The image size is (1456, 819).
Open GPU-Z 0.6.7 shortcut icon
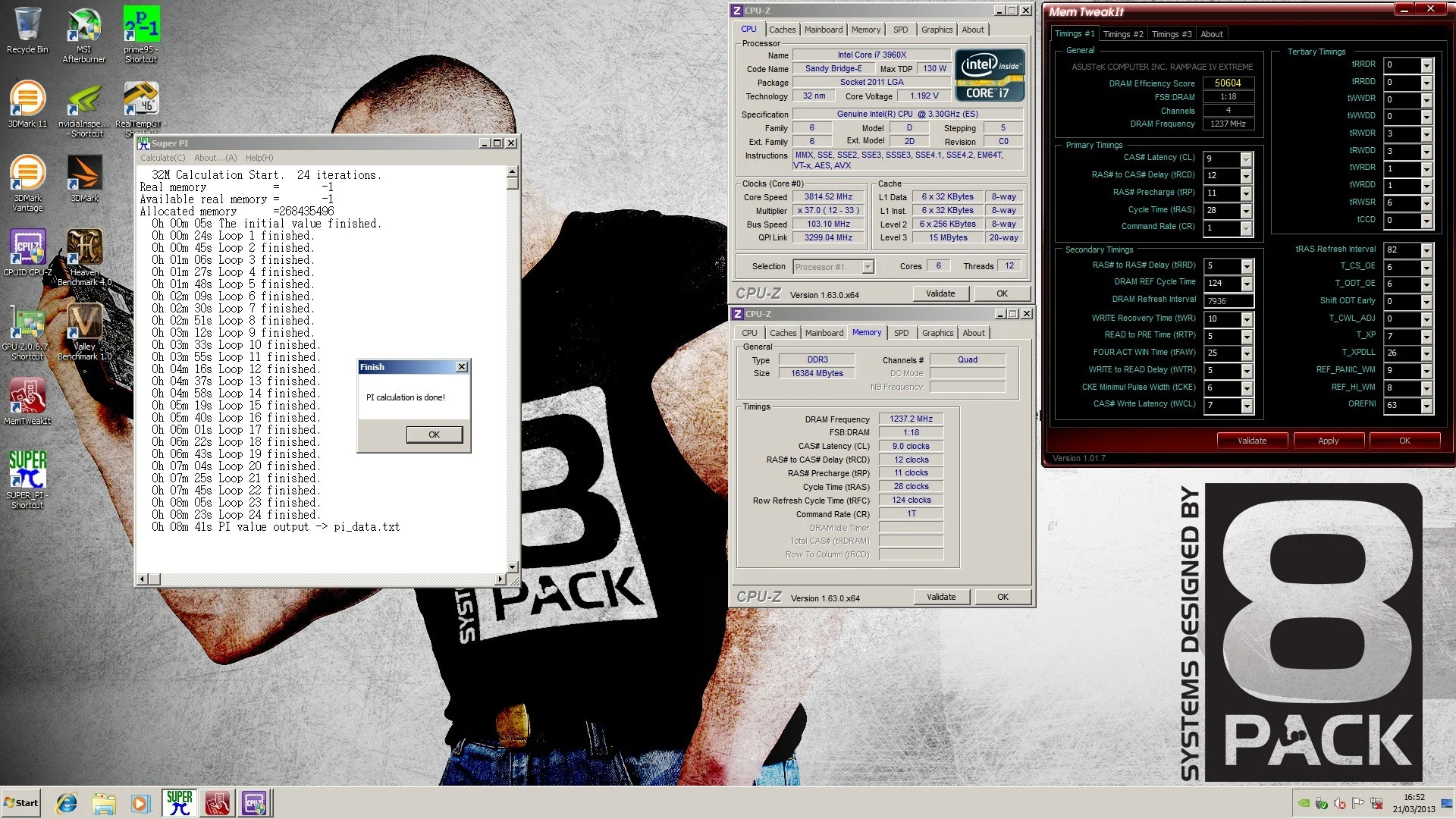(27, 332)
